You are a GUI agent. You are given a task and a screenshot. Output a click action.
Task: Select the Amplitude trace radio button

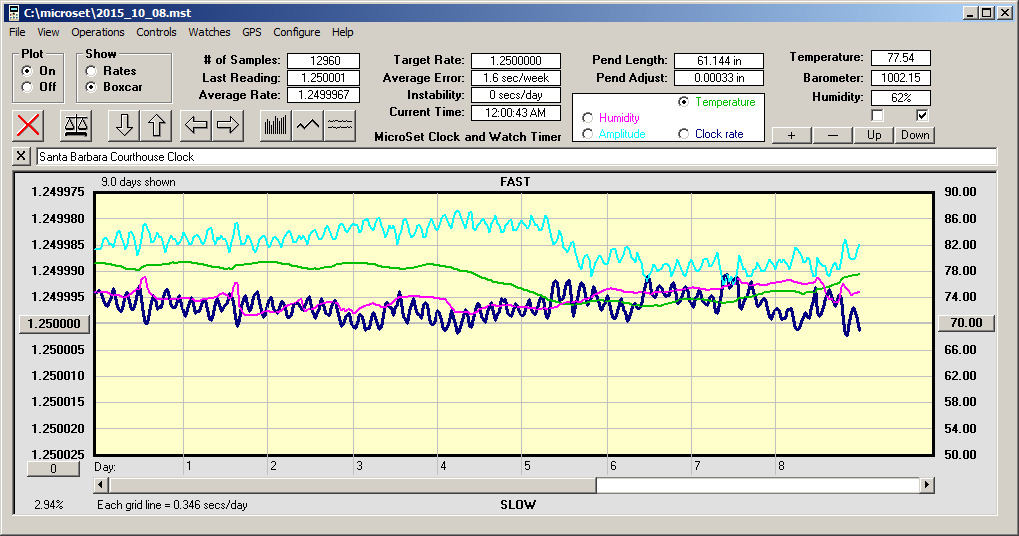pos(587,134)
